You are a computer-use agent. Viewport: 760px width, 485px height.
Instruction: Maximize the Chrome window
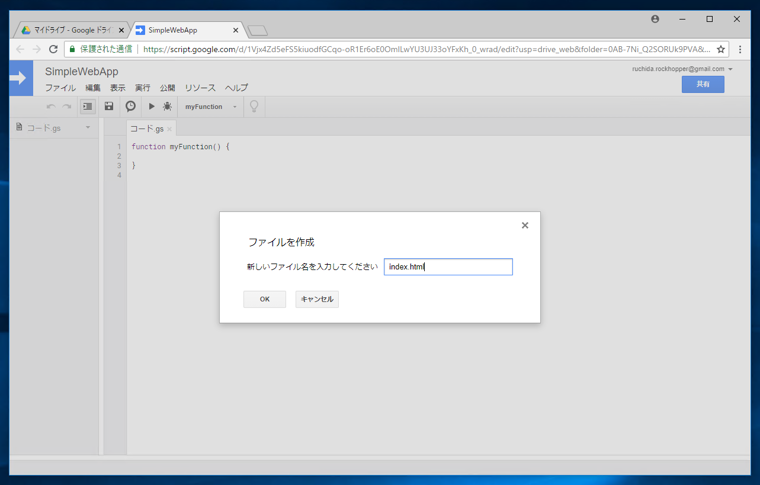(x=710, y=19)
